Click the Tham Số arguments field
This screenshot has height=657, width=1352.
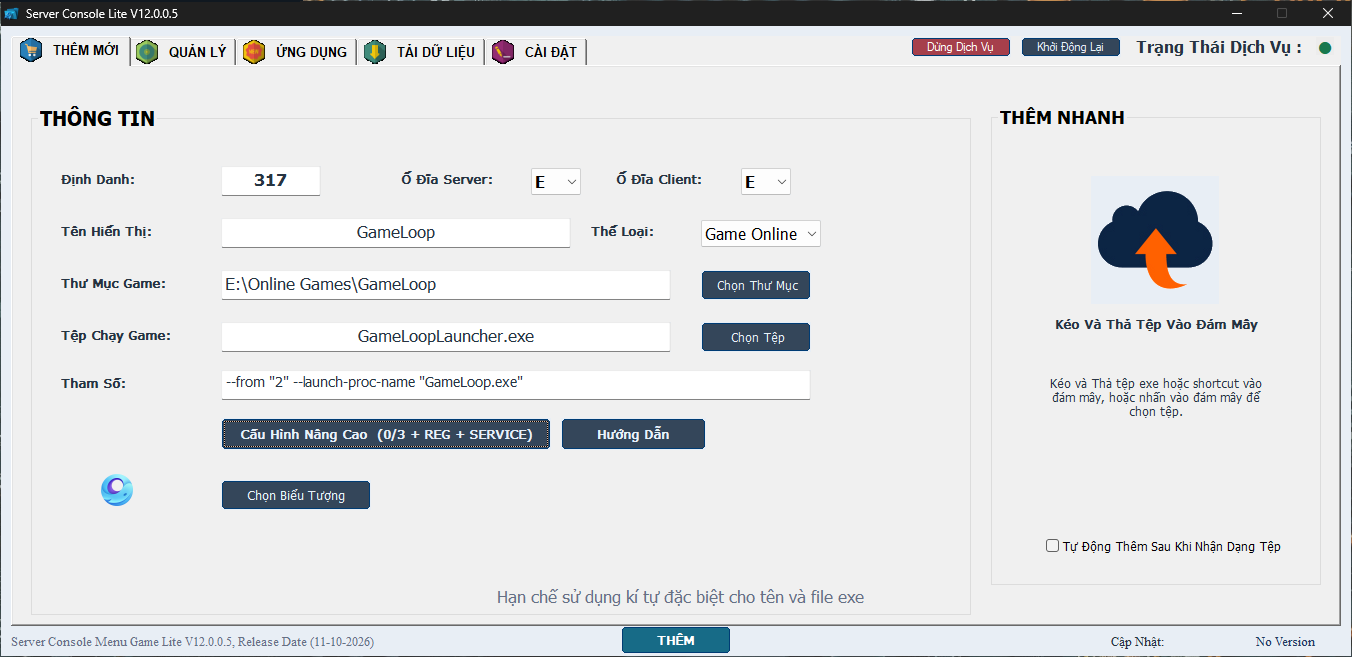pos(516,385)
